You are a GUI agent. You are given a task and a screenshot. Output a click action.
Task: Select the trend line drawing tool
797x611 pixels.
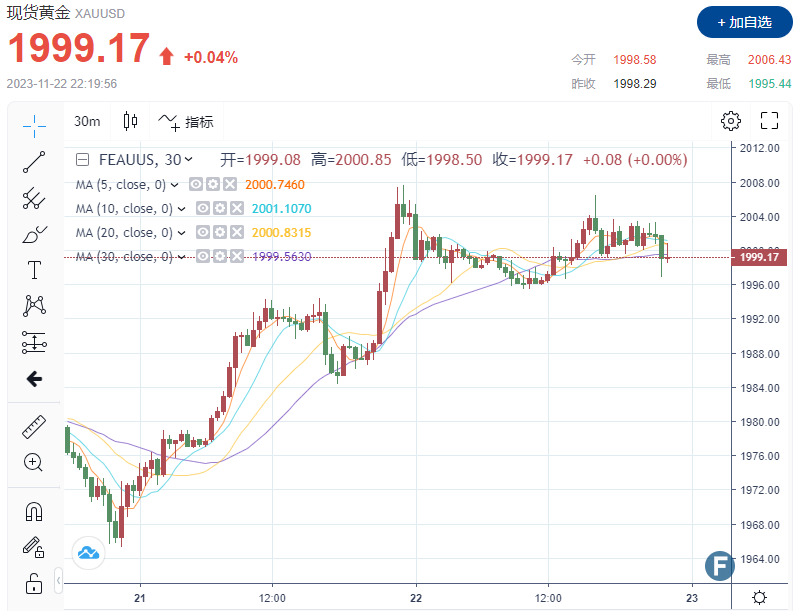pos(34,162)
